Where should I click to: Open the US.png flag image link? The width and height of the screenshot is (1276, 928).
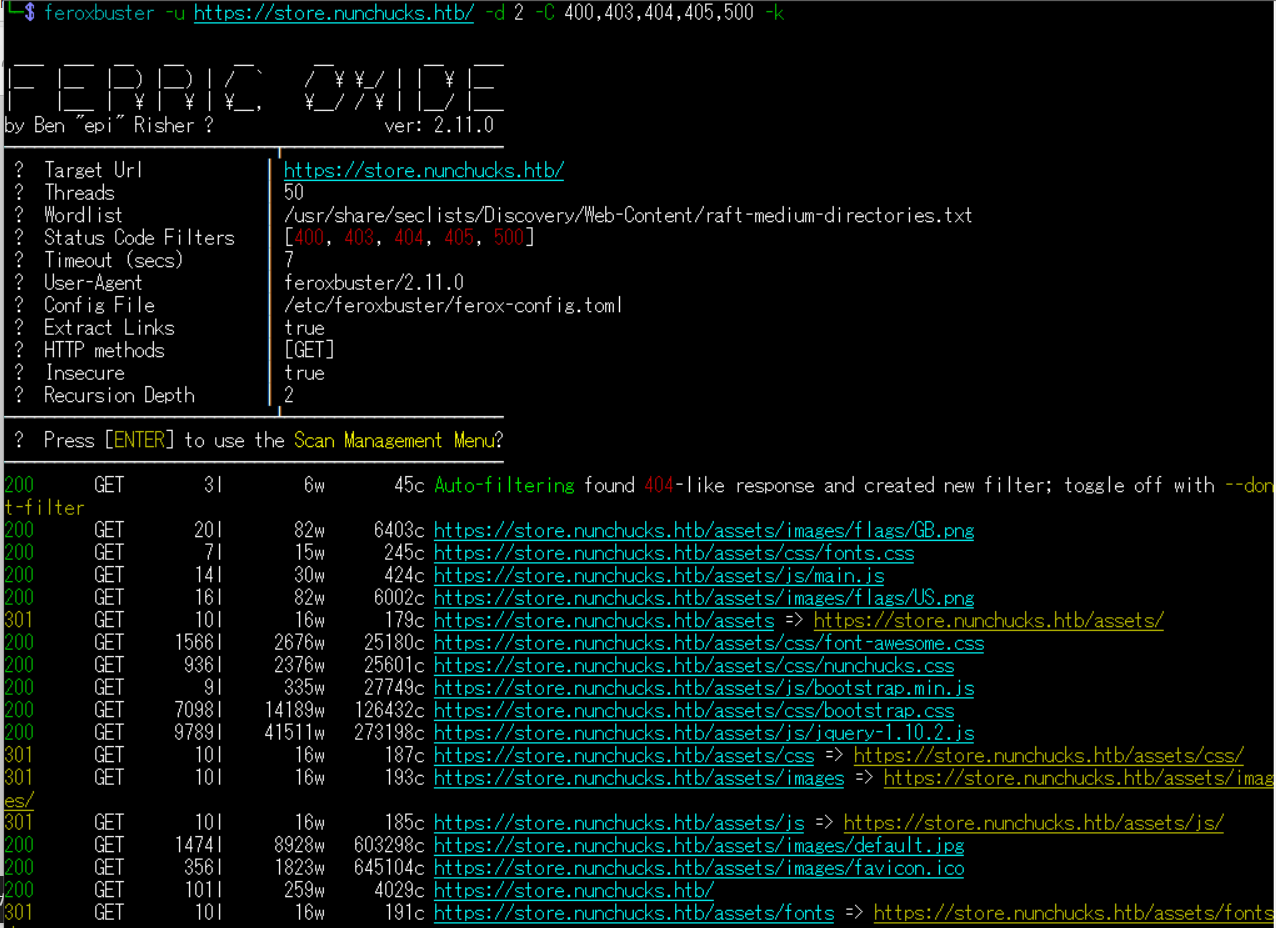click(703, 598)
